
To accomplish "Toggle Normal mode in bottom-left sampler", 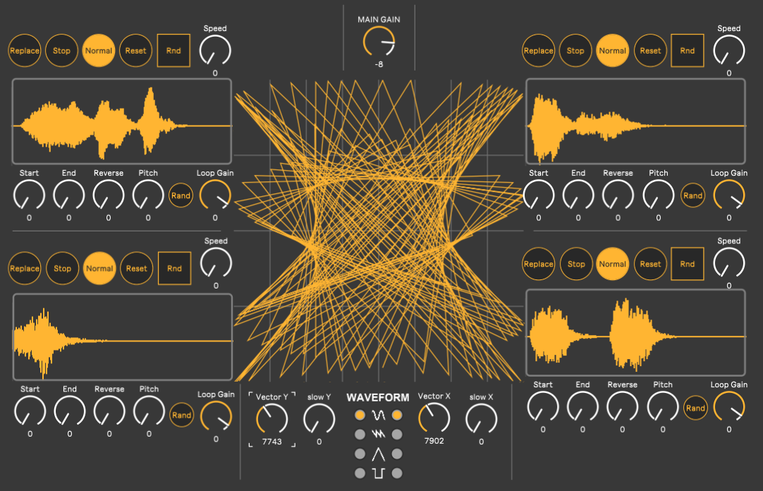I will 100,268.
